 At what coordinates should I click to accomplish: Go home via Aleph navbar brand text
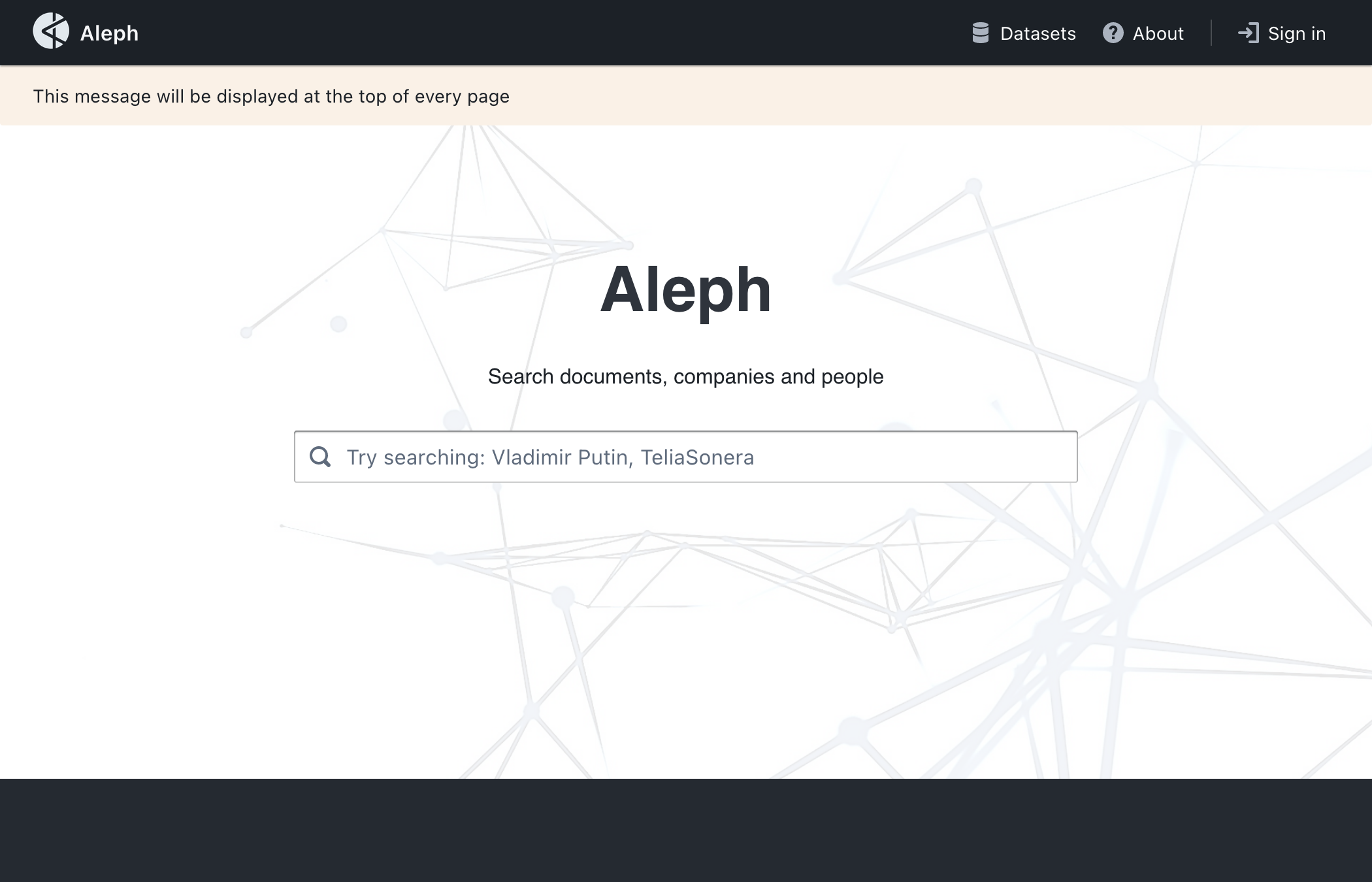(109, 33)
